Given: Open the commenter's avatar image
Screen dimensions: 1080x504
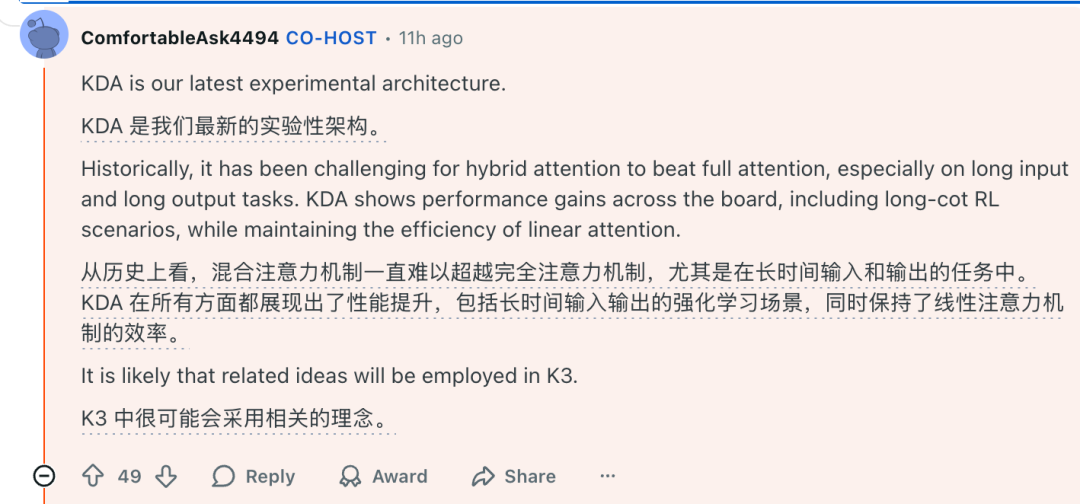Looking at the screenshot, I should [44, 36].
